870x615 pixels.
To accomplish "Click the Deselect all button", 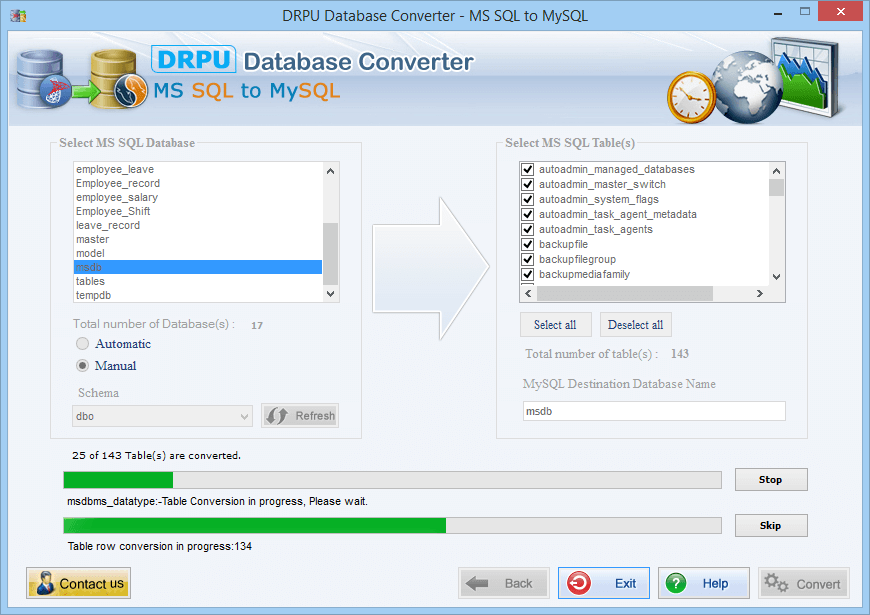I will pos(635,325).
